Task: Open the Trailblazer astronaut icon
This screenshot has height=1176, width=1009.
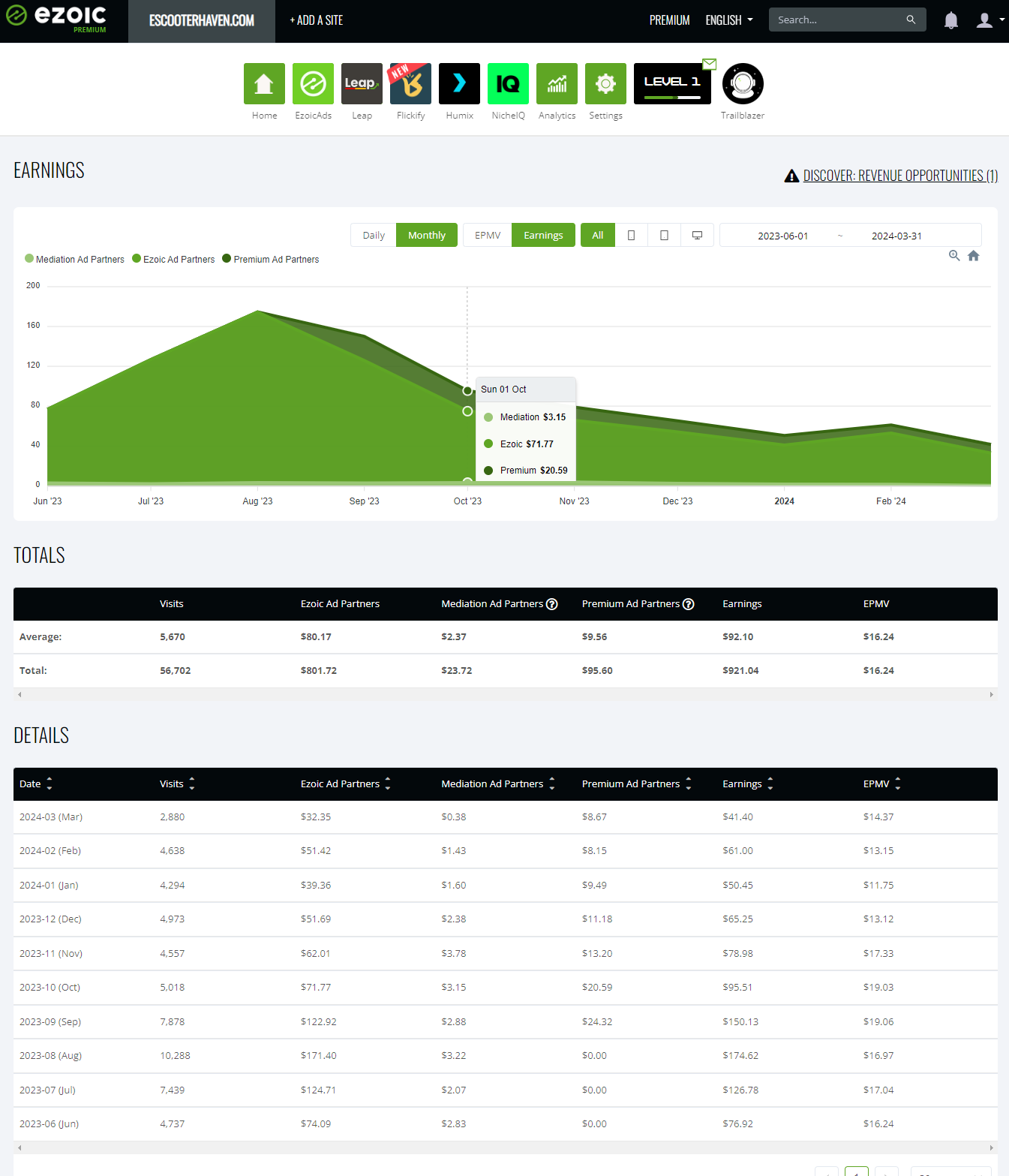Action: [743, 83]
